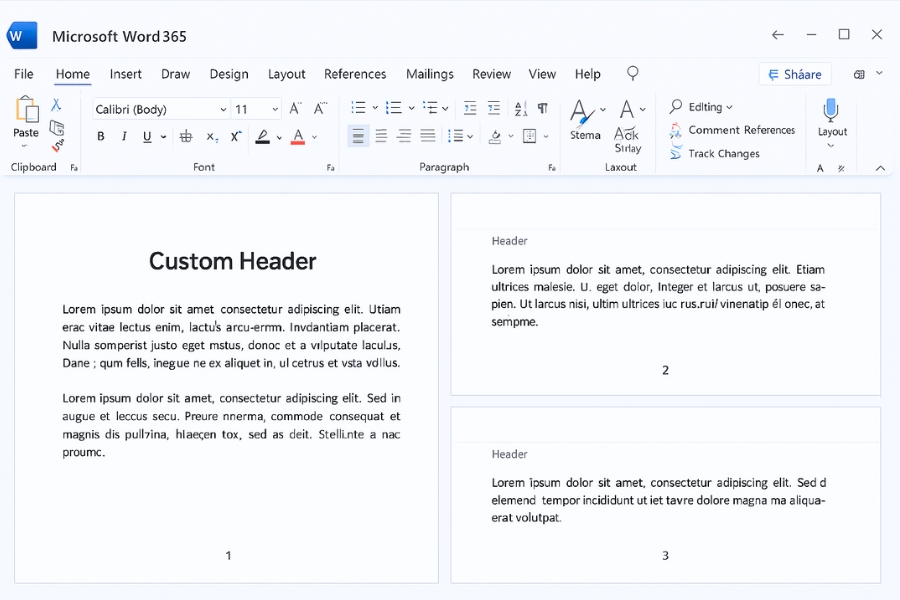This screenshot has width=900, height=600.
Task: Apply italic formatting
Action: [122, 136]
